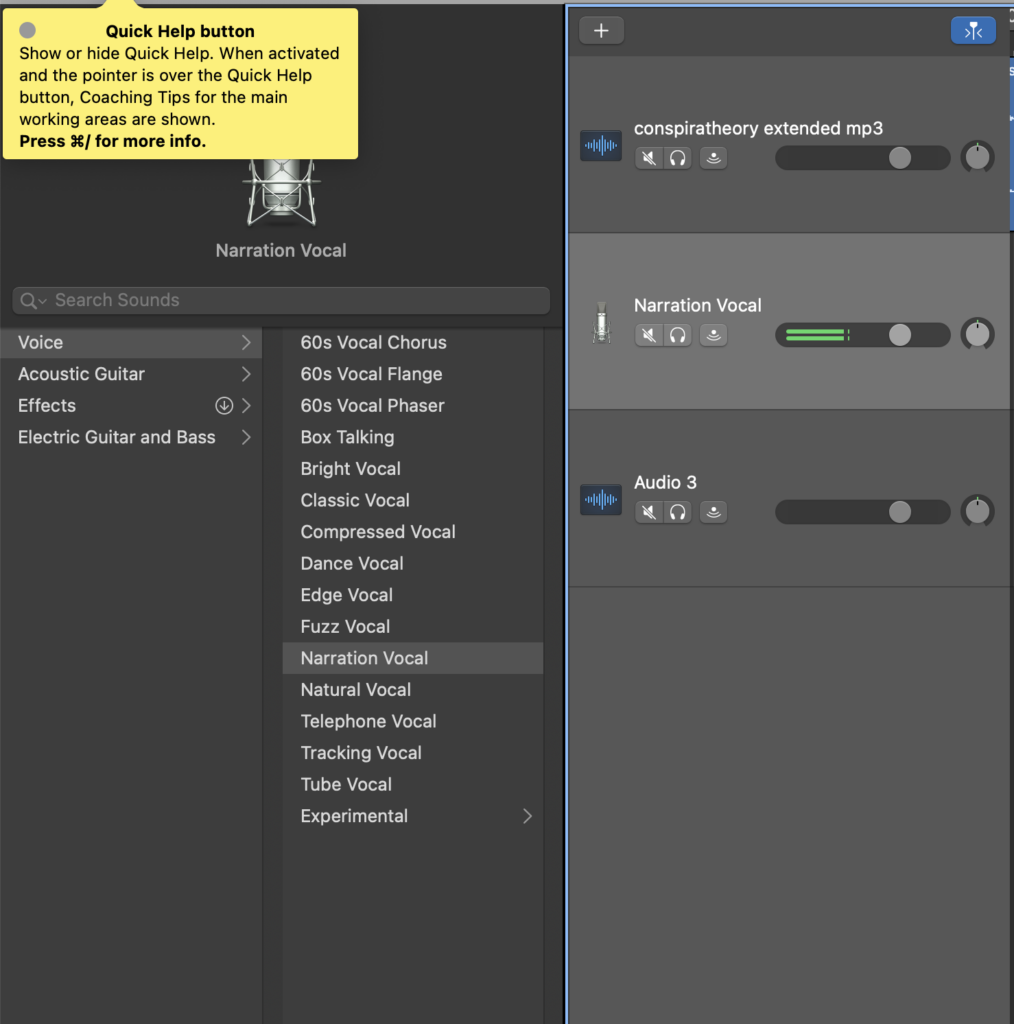This screenshot has width=1014, height=1024.
Task: Expand the Effects category chevron
Action: tap(246, 406)
